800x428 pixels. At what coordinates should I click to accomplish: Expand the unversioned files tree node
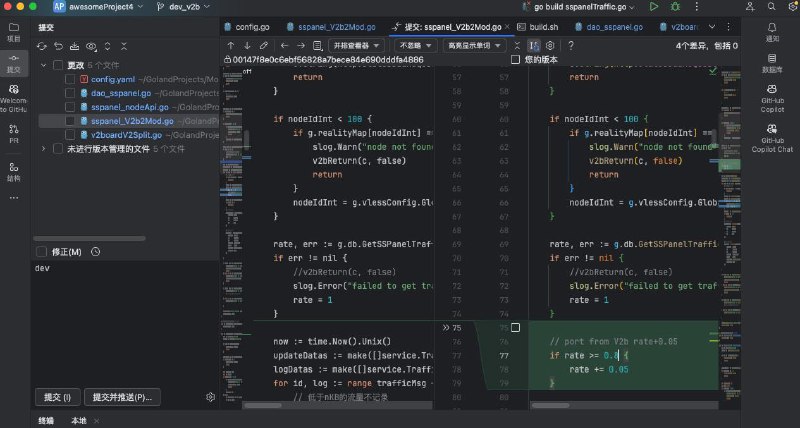(43, 149)
